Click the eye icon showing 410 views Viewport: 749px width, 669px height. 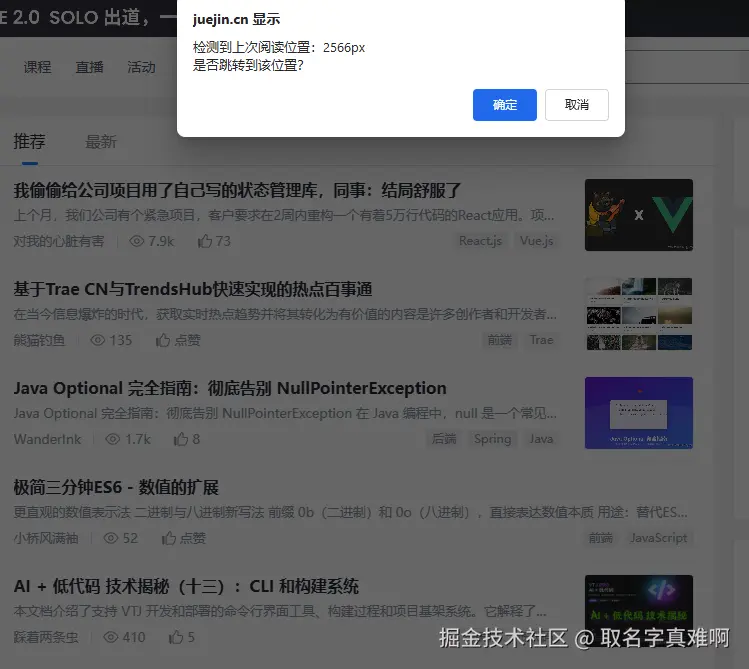[111, 637]
